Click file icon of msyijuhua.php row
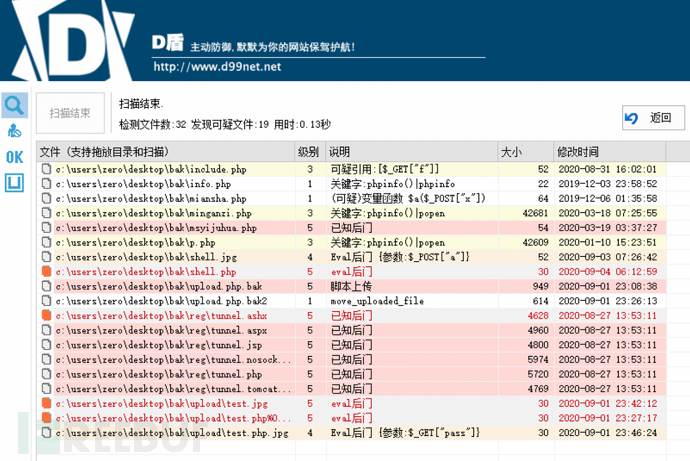This screenshot has width=690, height=461. coord(46,227)
